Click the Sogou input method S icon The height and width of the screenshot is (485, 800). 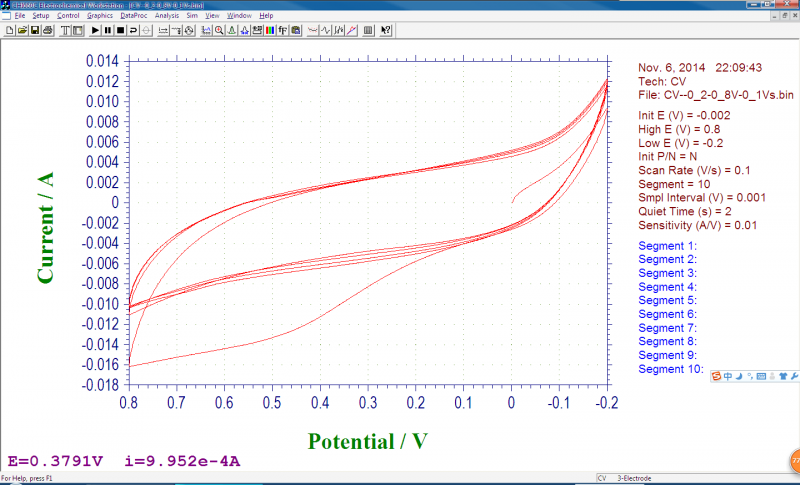(716, 376)
